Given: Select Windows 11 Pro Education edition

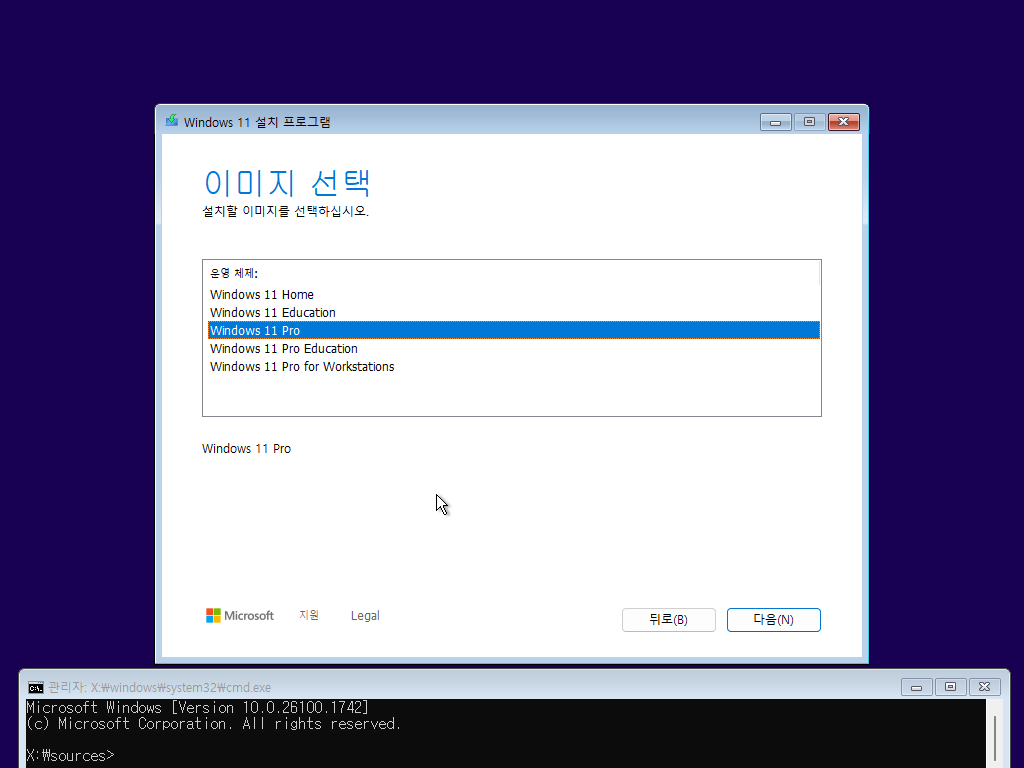Looking at the screenshot, I should [x=283, y=348].
